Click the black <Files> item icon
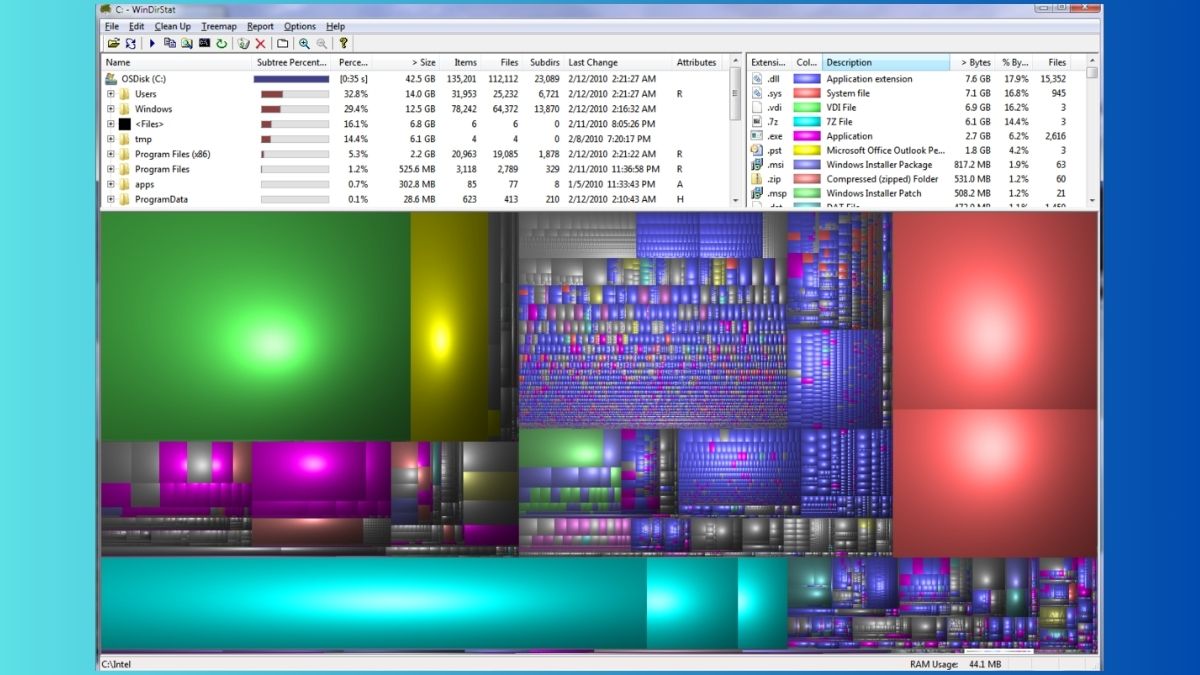Image resolution: width=1200 pixels, height=675 pixels. point(125,124)
